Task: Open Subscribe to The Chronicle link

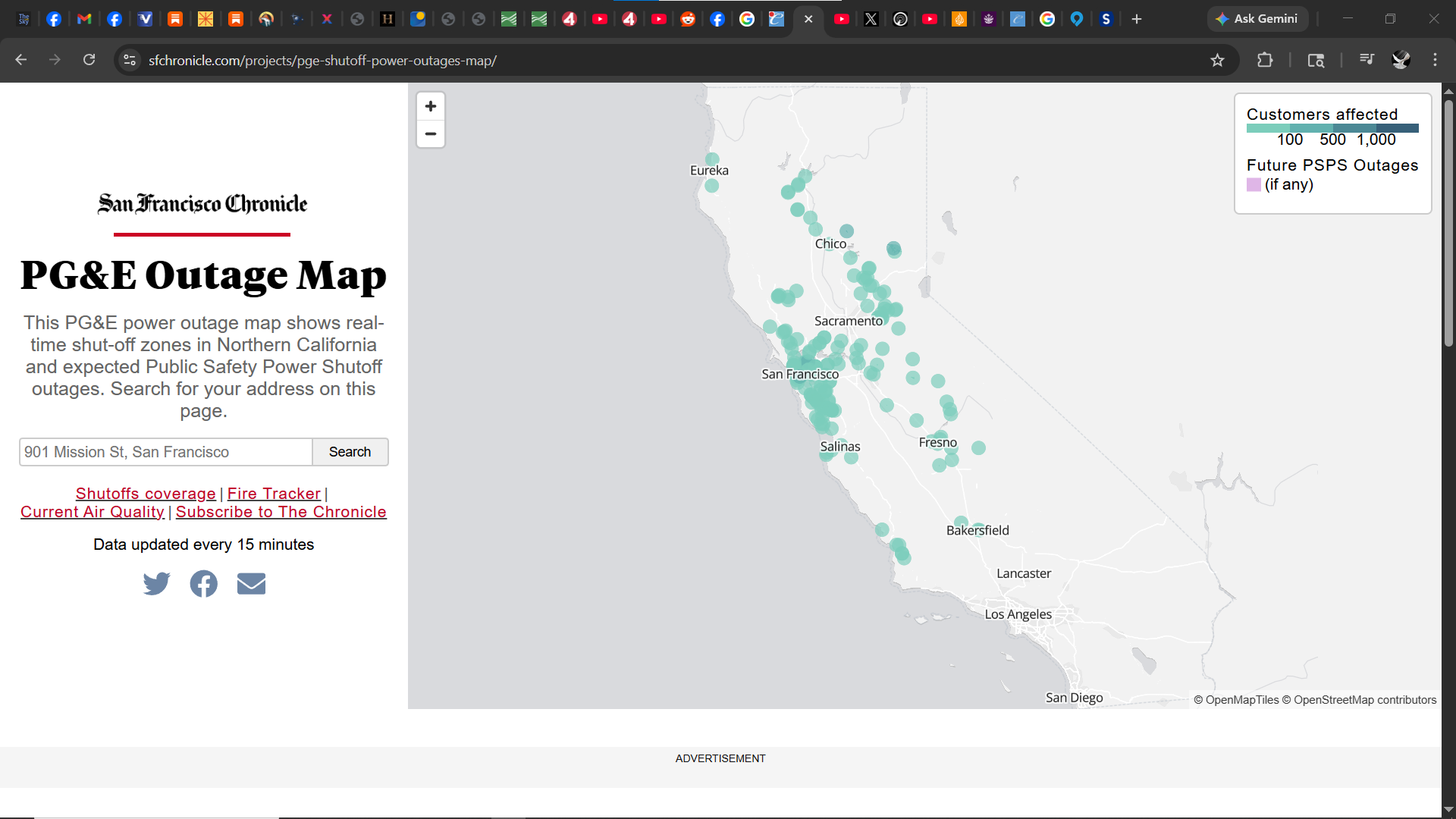Action: [x=281, y=512]
